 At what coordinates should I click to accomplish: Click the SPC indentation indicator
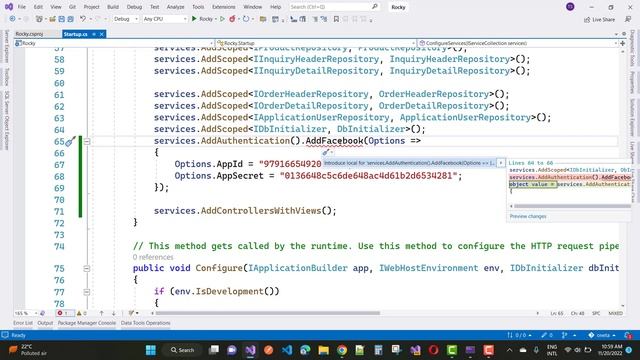[x=596, y=313]
